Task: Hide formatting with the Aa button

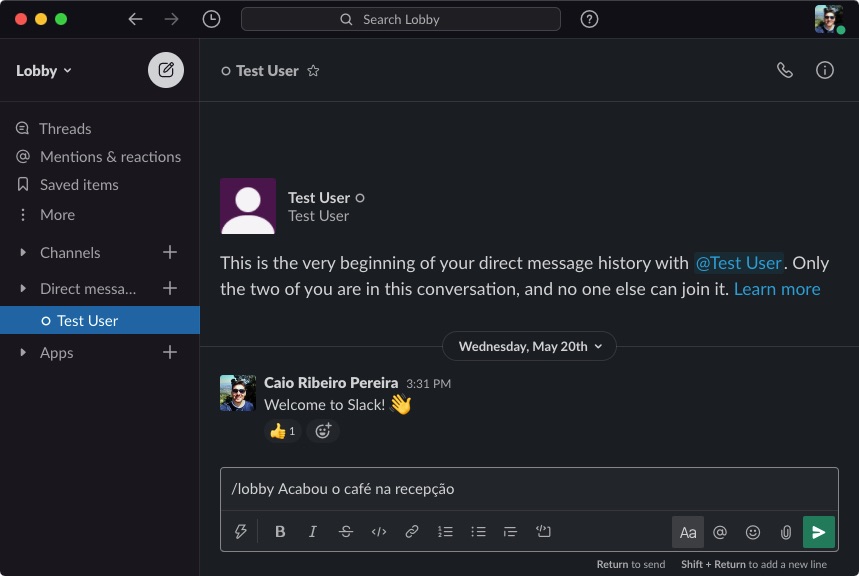Action: [x=688, y=532]
